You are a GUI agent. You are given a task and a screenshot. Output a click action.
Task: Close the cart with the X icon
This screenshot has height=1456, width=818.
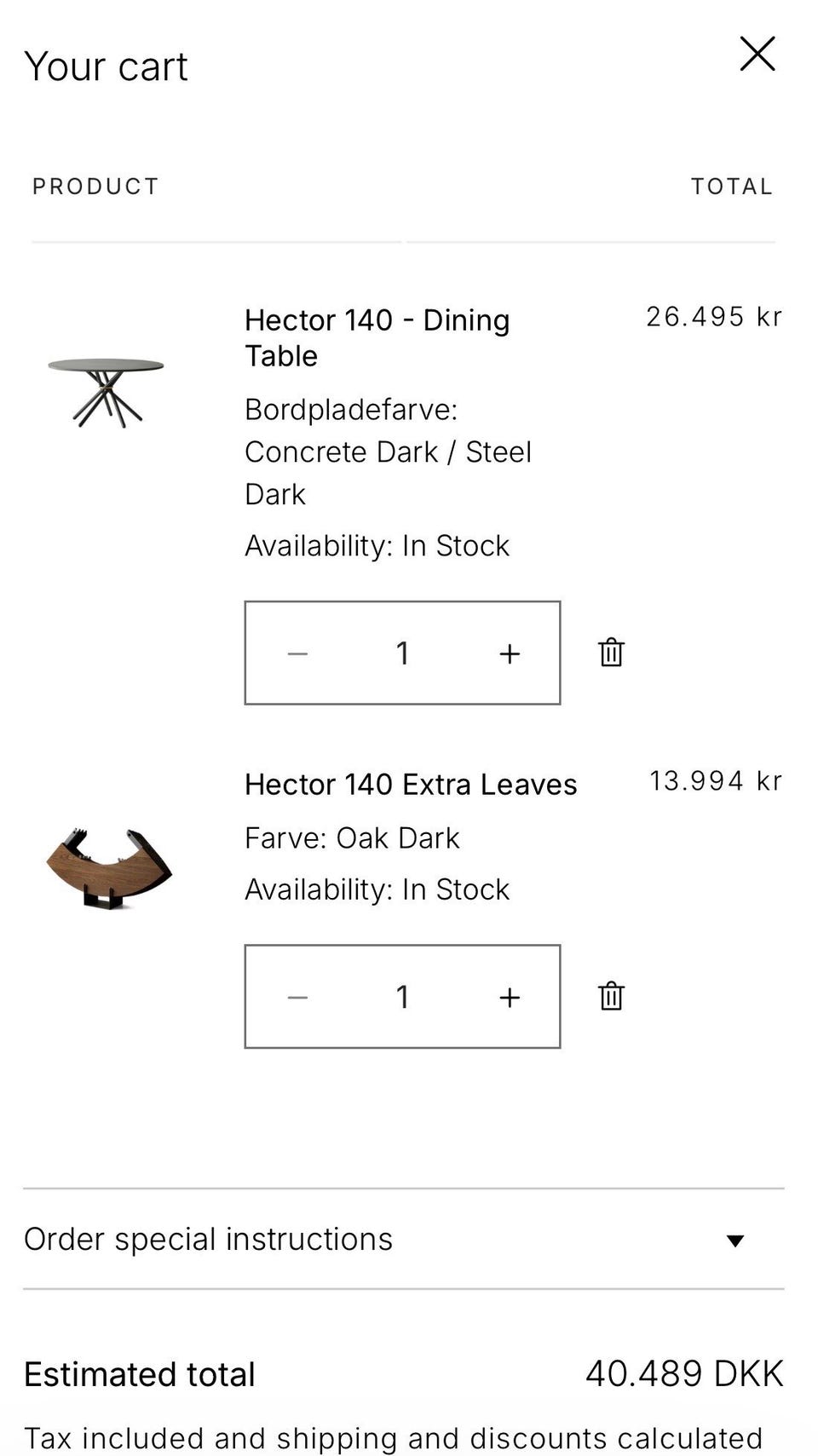click(x=757, y=54)
